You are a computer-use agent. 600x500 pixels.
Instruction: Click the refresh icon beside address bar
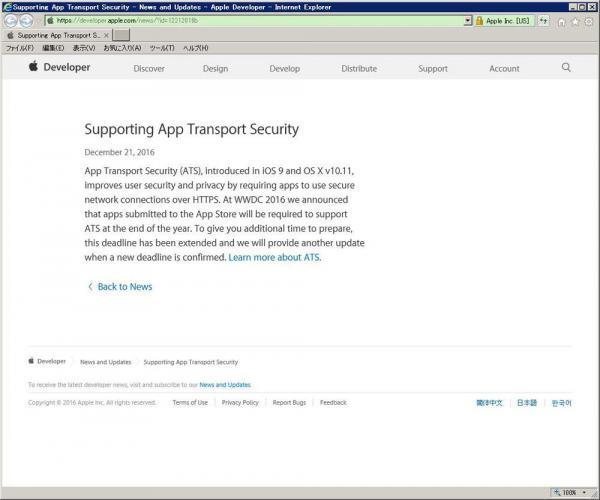543,21
